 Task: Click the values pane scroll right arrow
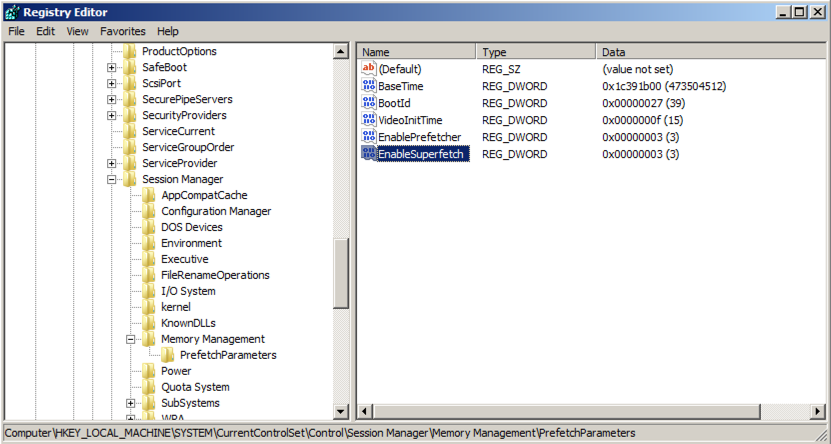[819, 411]
